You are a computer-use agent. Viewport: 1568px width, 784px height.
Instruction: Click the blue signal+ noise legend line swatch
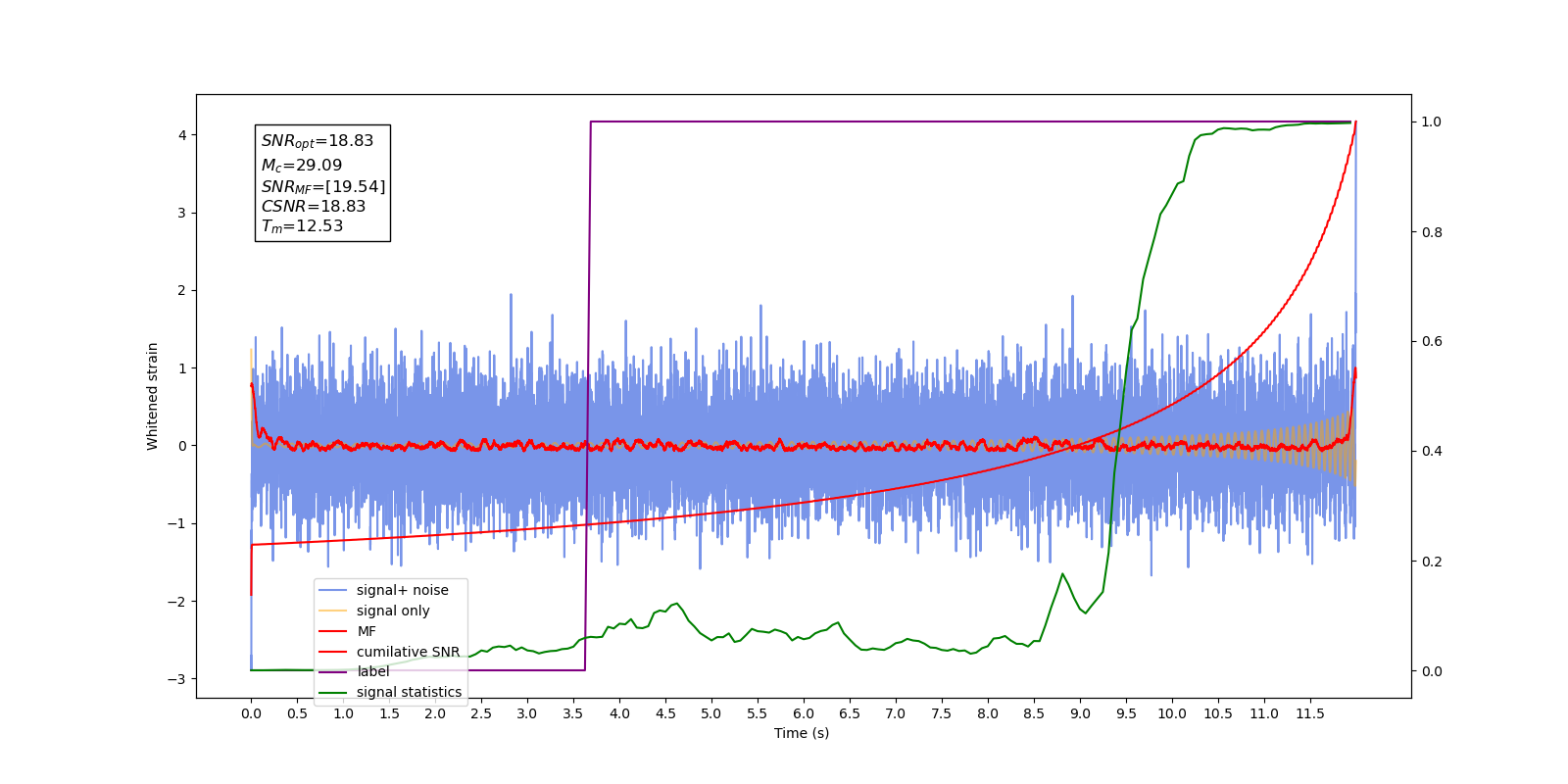click(333, 590)
